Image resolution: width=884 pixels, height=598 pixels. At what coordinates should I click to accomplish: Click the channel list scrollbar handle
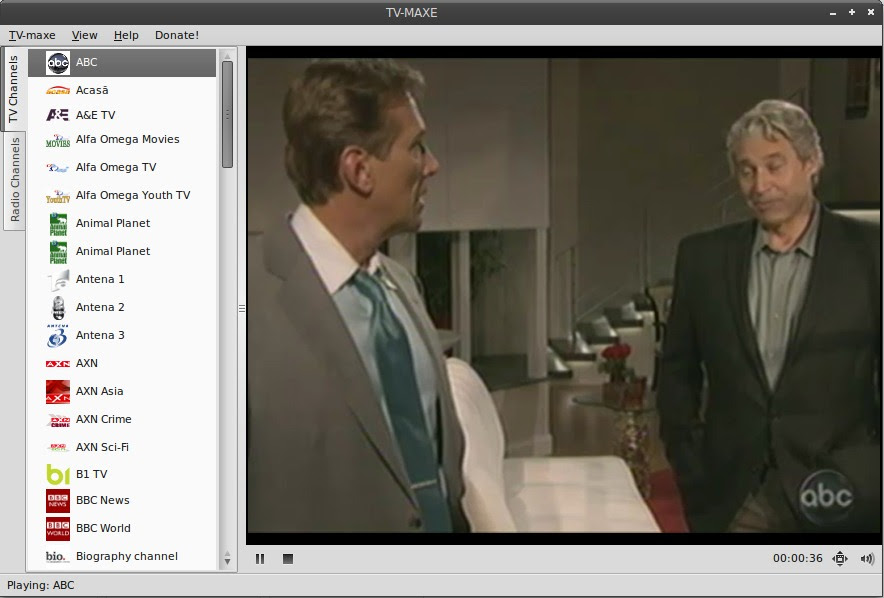point(227,114)
